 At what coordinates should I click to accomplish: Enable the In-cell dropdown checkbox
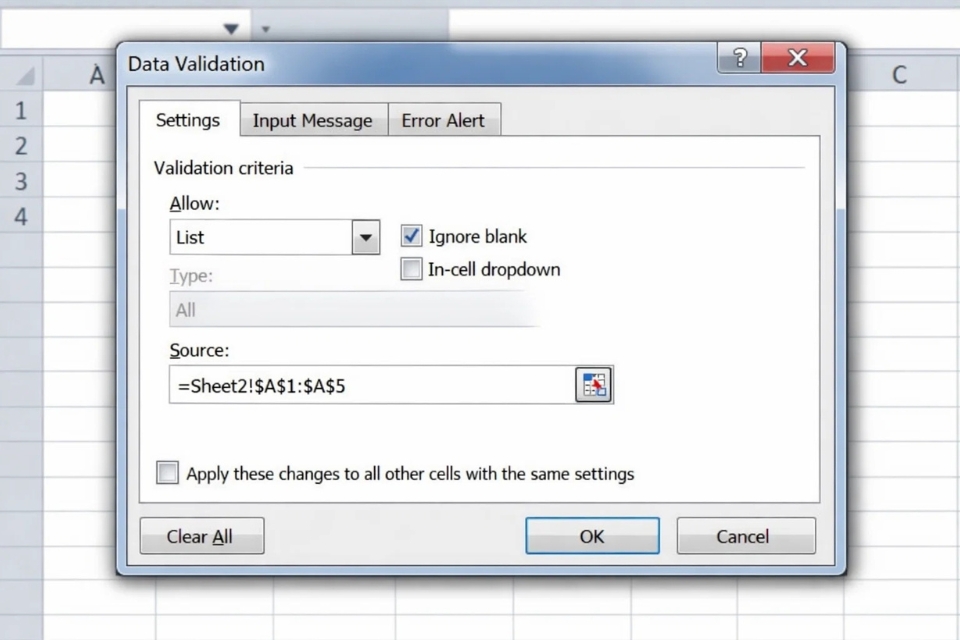click(411, 269)
